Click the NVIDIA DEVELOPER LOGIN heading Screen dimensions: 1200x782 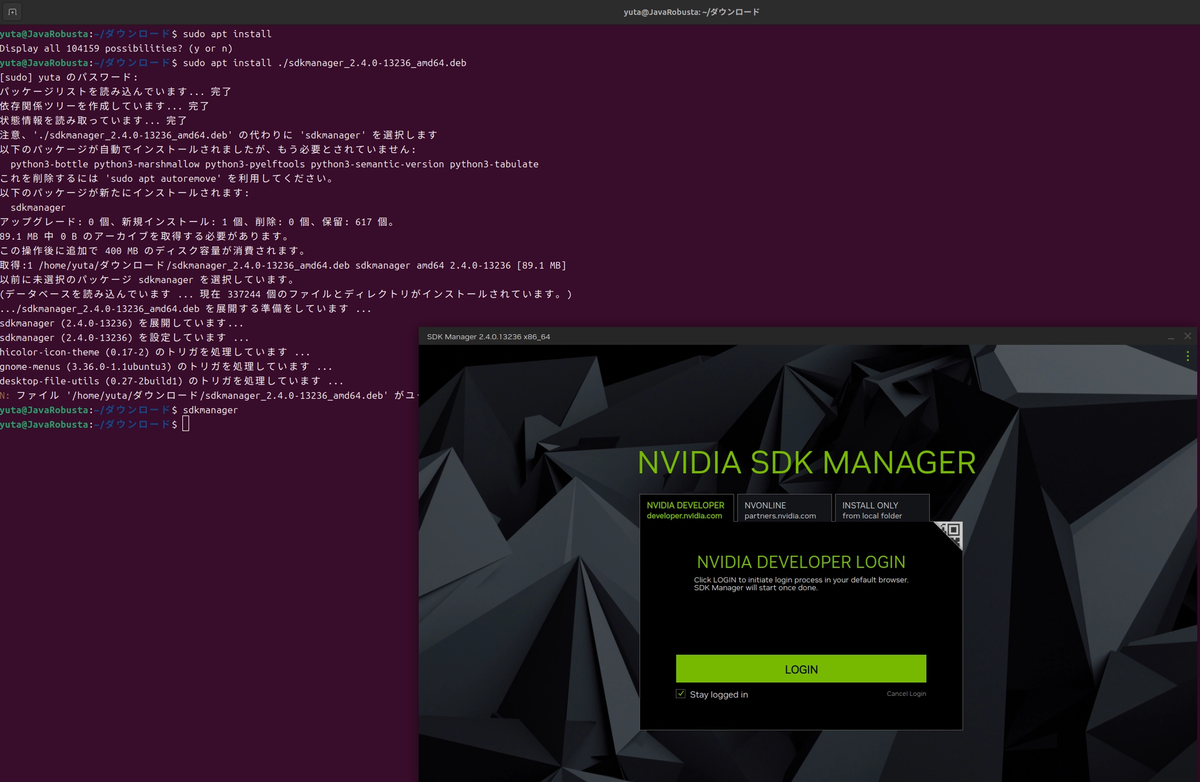[801, 562]
